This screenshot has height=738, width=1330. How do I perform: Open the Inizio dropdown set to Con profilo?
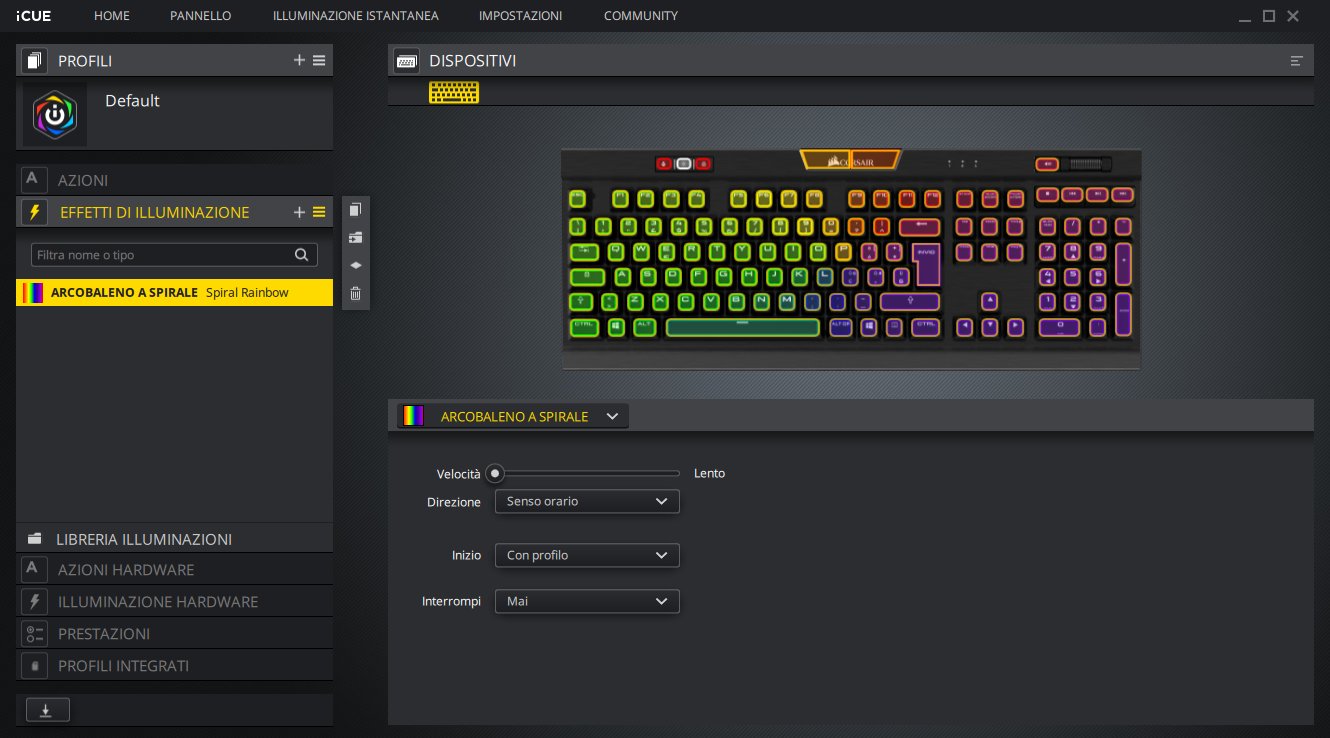click(x=587, y=555)
